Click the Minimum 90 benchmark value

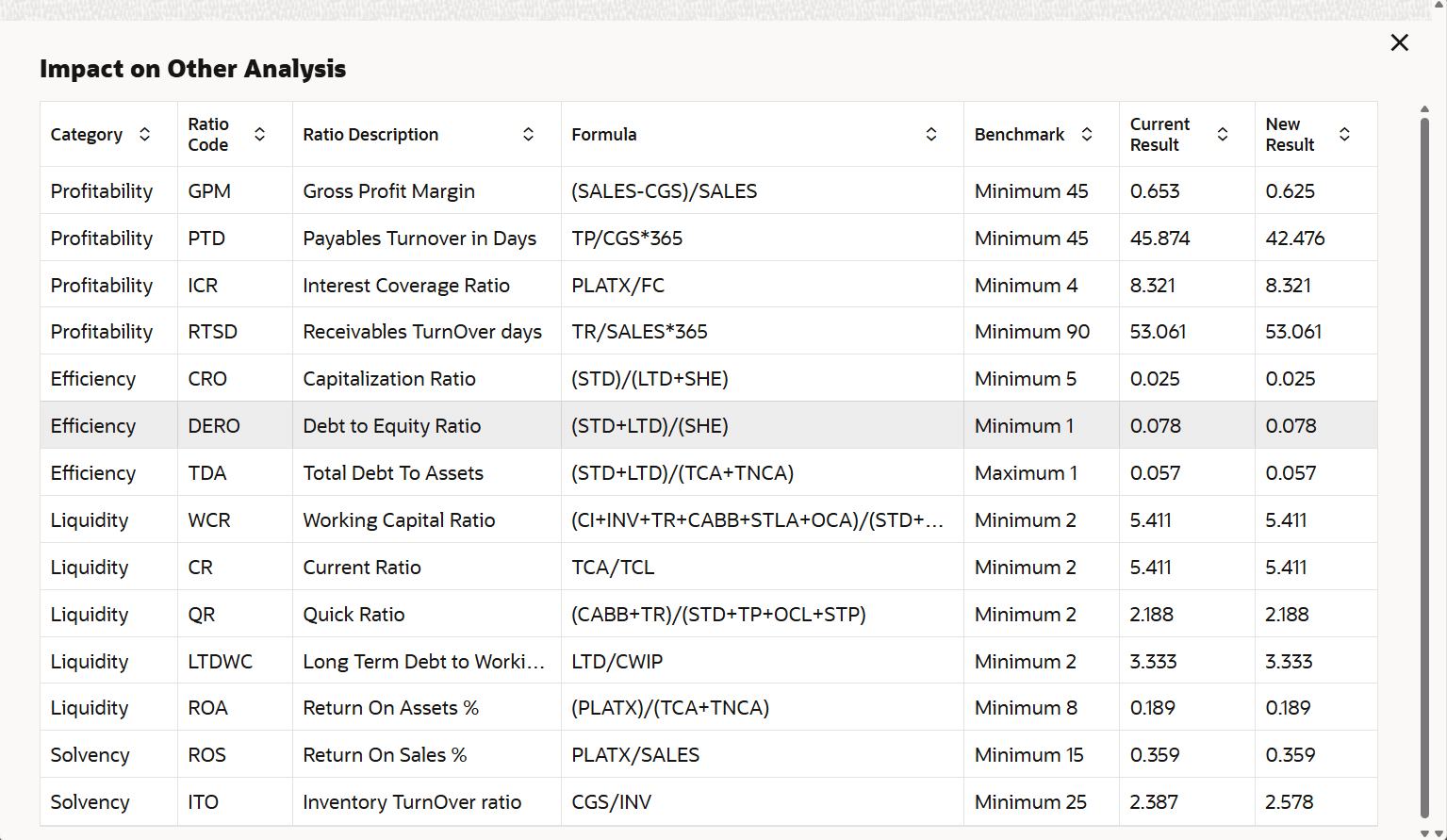pyautogui.click(x=1032, y=332)
